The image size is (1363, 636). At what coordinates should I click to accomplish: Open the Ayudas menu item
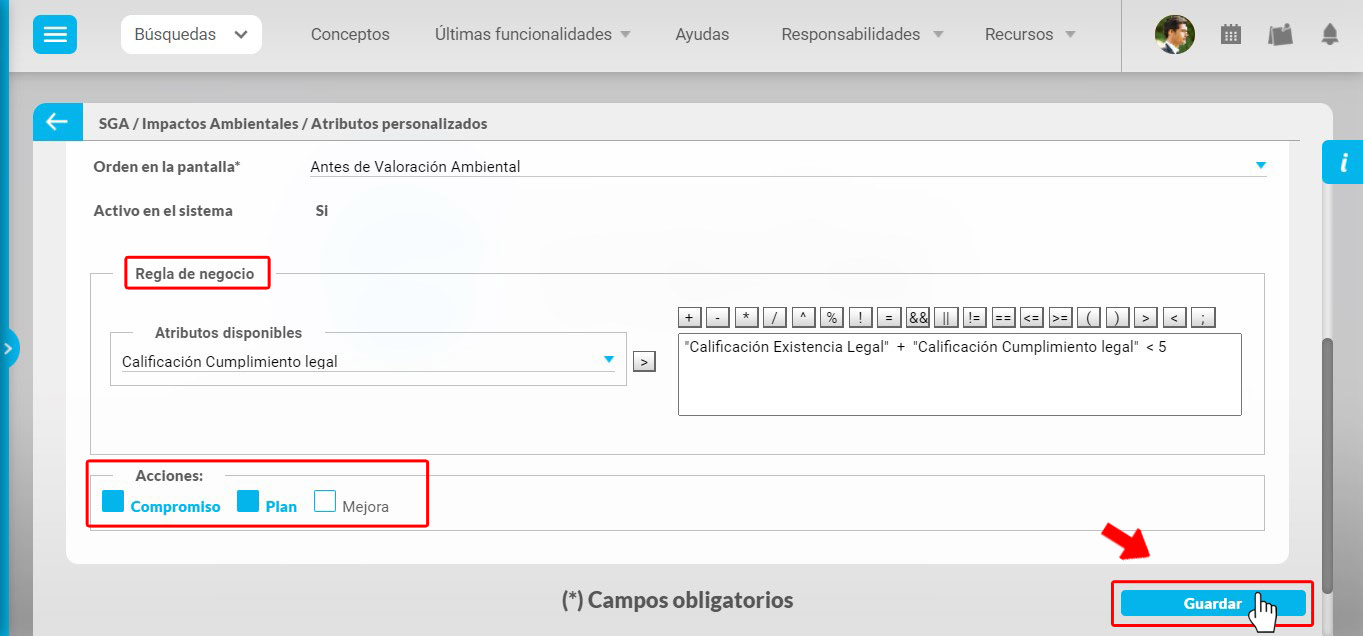(702, 34)
